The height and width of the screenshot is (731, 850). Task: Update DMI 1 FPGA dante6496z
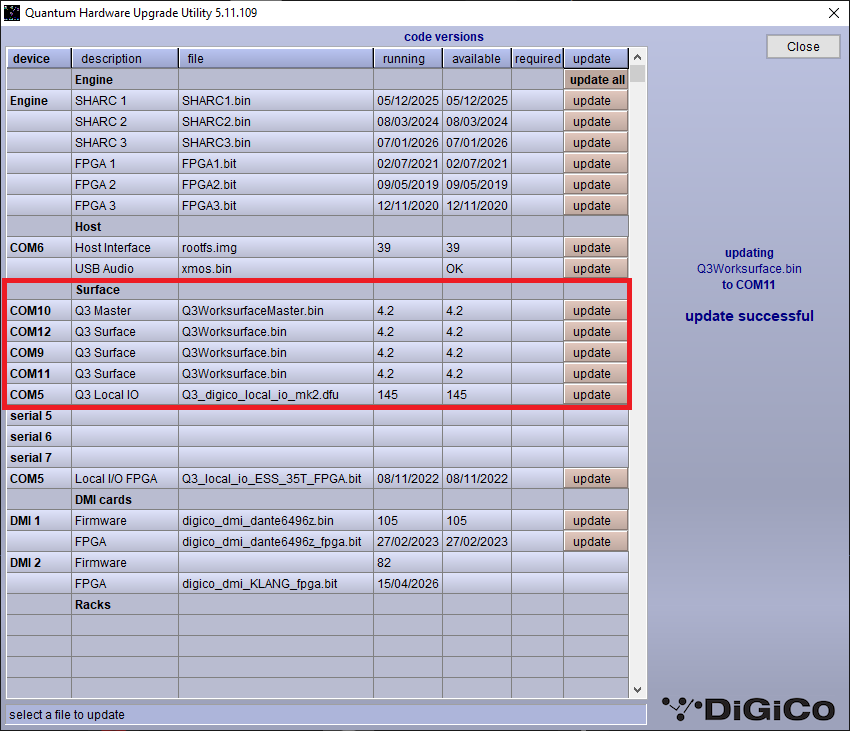596,542
